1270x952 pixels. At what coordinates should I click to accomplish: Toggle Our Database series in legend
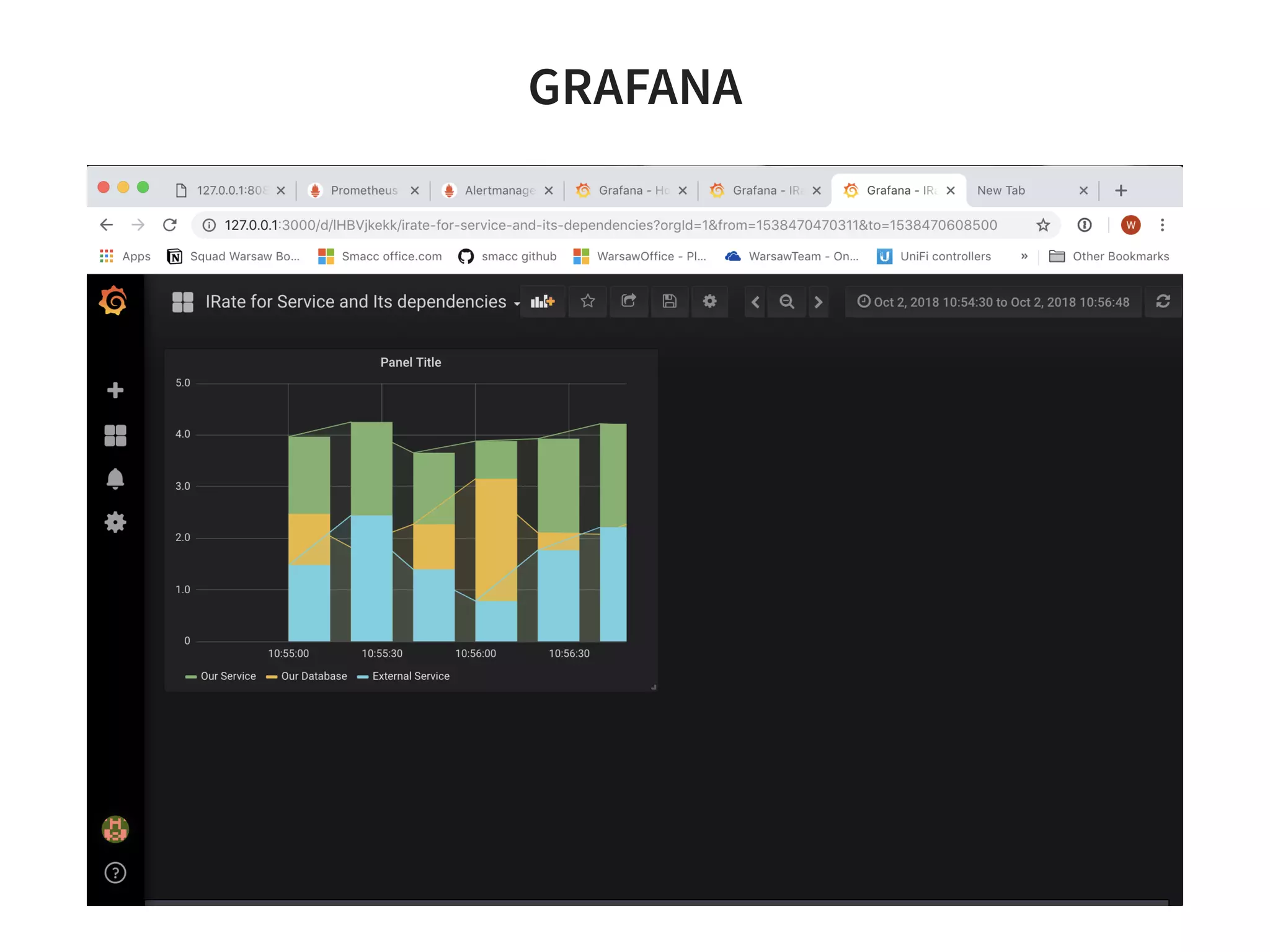[x=314, y=676]
